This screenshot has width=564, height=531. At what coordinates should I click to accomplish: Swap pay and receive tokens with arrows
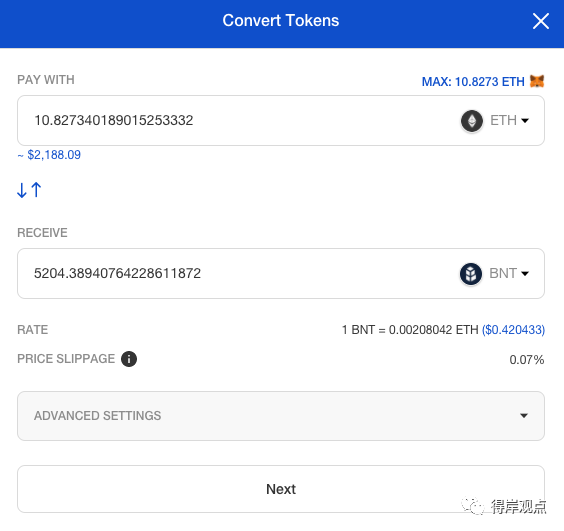(x=29, y=190)
